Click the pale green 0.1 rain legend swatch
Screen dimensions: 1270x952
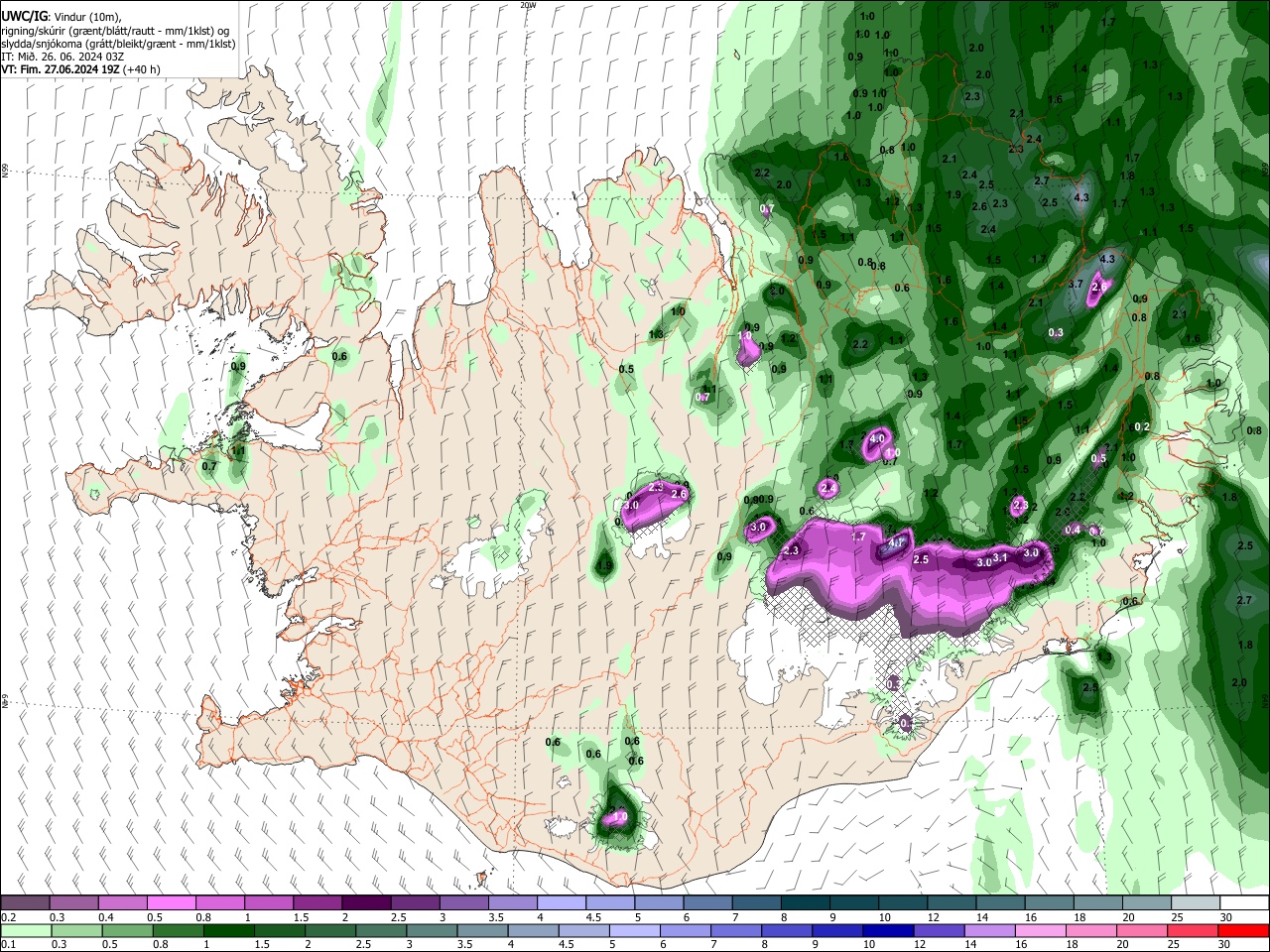pos(26,930)
